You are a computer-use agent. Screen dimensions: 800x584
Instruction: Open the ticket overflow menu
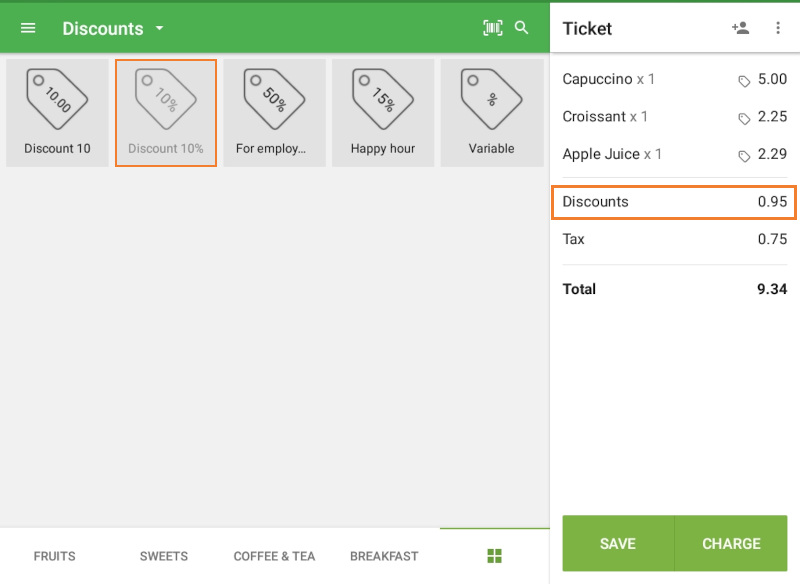point(779,28)
